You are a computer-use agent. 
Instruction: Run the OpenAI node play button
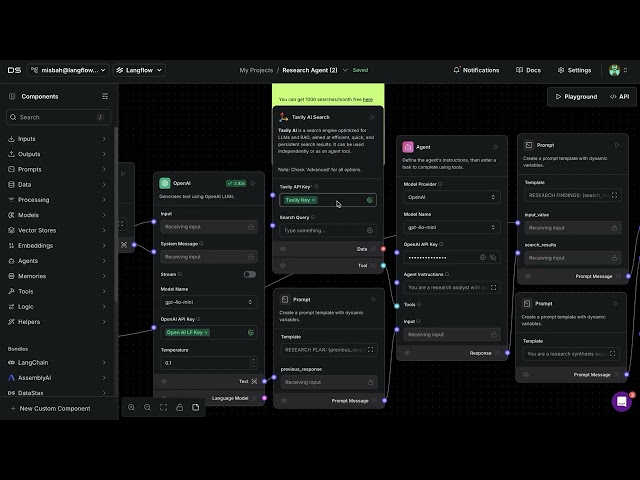point(253,184)
